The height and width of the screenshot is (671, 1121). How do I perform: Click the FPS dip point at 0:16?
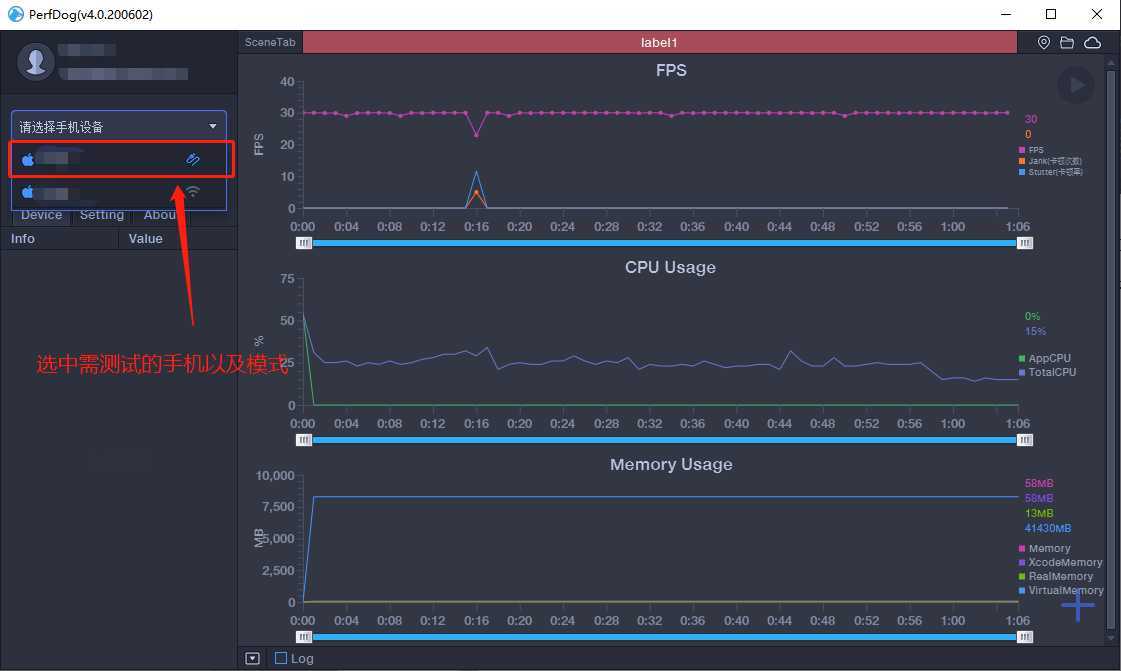476,134
